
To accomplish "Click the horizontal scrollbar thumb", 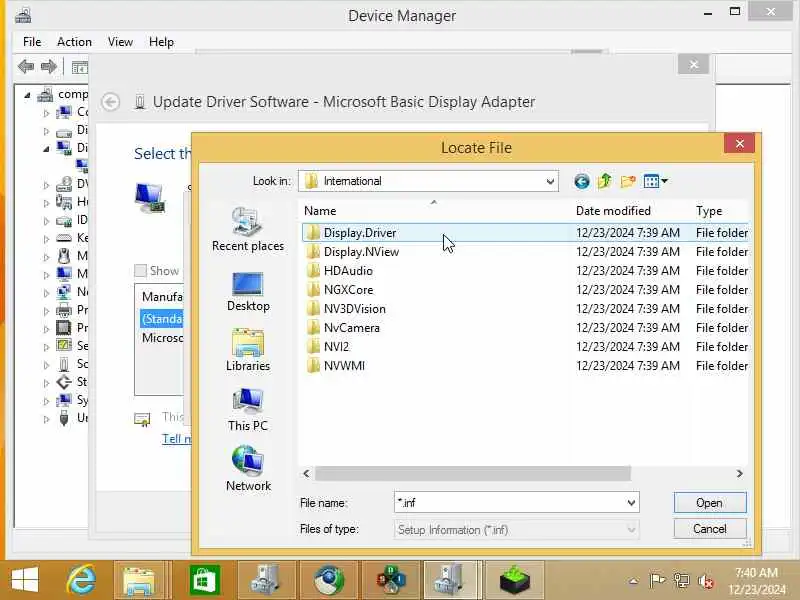I will 472,474.
